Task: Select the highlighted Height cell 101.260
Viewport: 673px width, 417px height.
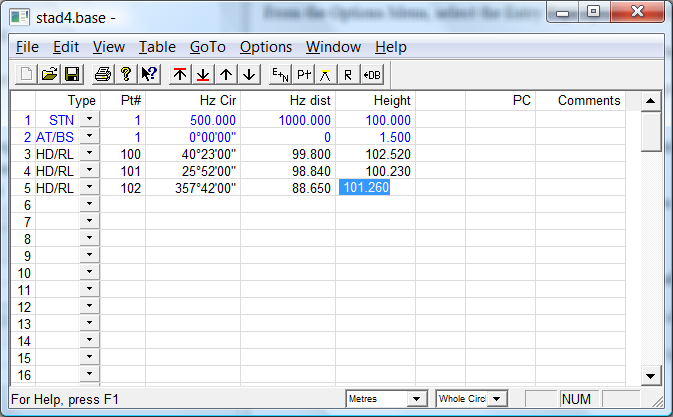Action: 365,188
